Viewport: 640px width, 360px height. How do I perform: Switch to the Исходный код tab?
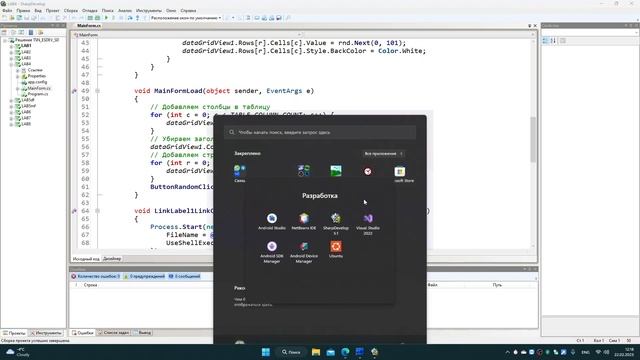[x=86, y=259]
